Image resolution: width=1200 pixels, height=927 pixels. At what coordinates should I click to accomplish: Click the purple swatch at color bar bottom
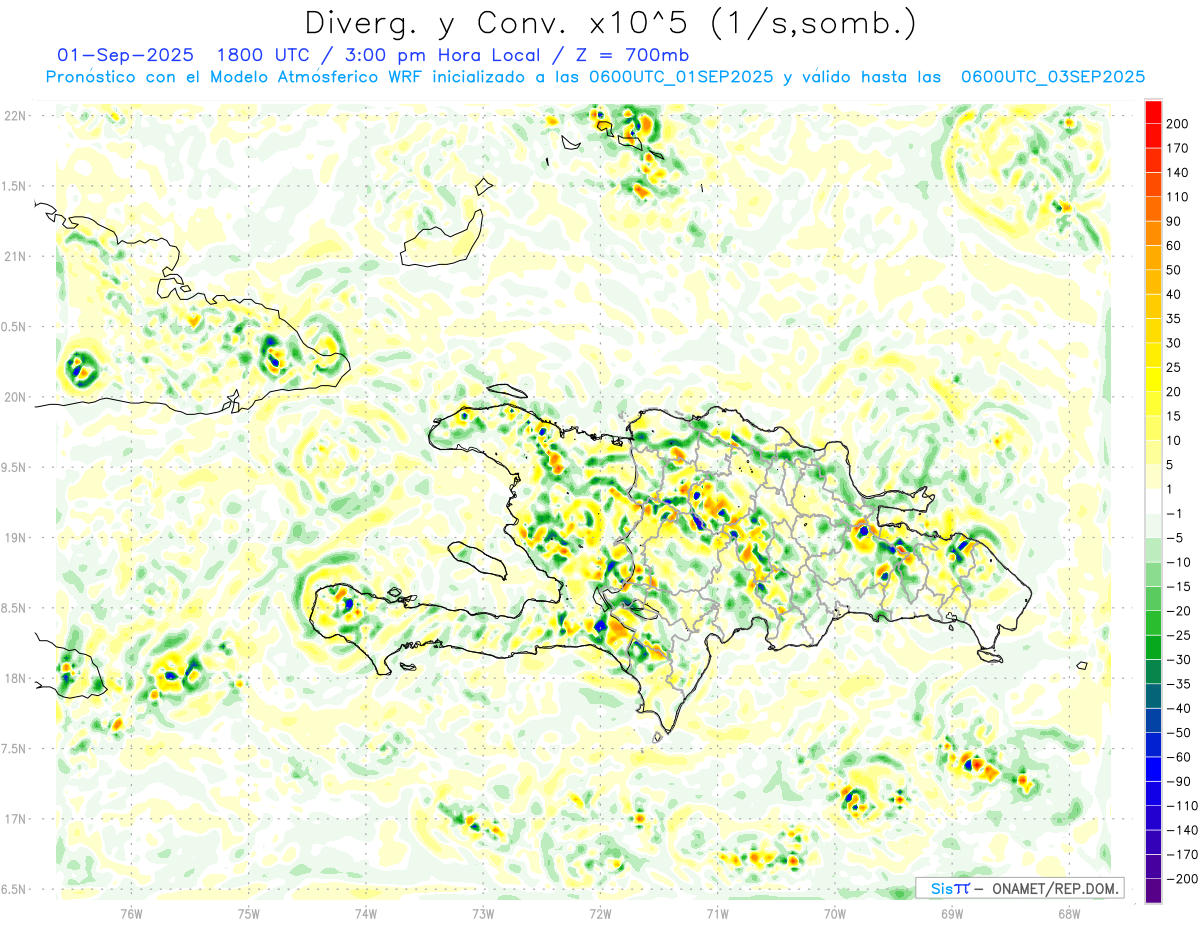tap(1153, 890)
